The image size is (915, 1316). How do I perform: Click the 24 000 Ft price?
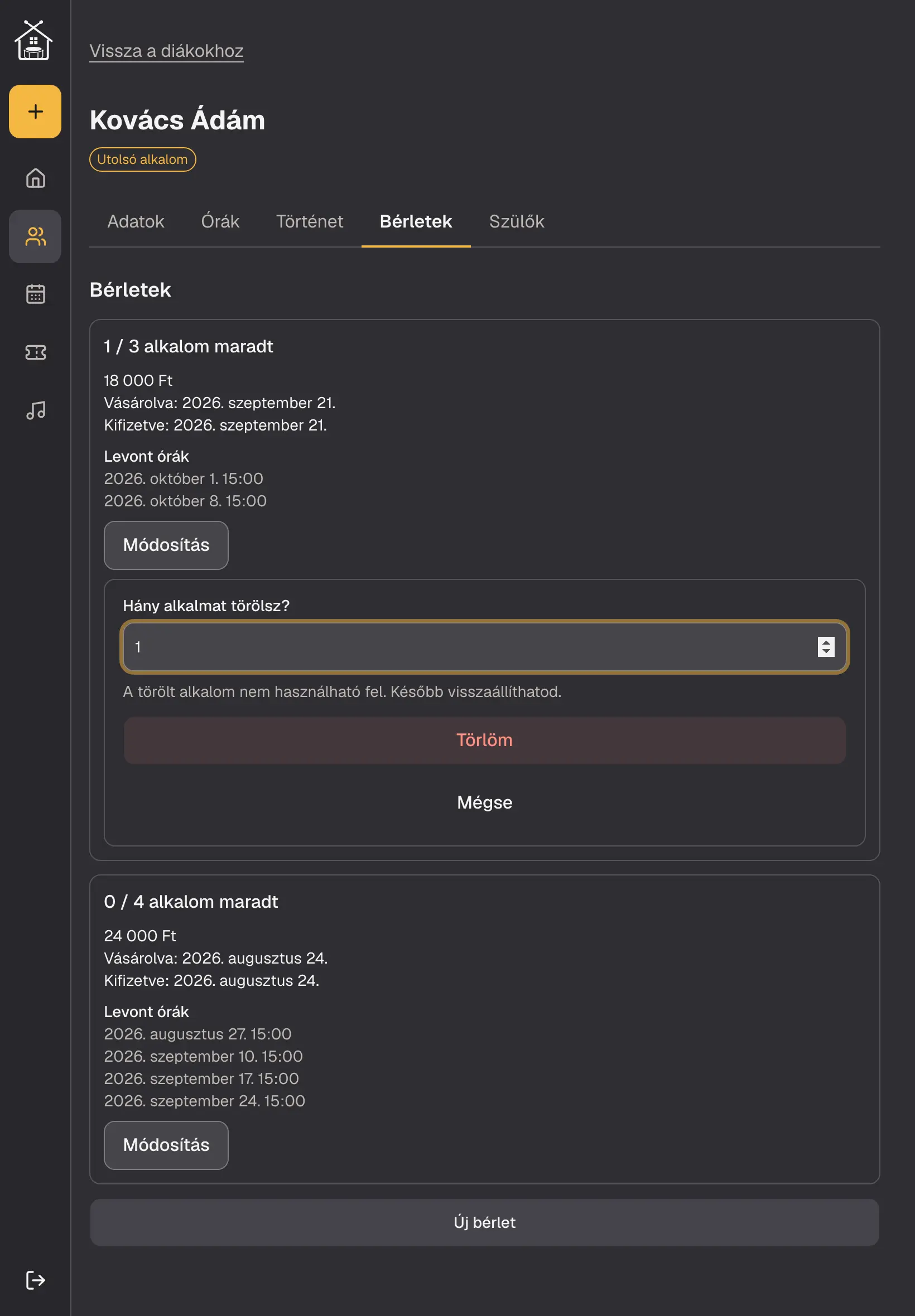tap(140, 936)
